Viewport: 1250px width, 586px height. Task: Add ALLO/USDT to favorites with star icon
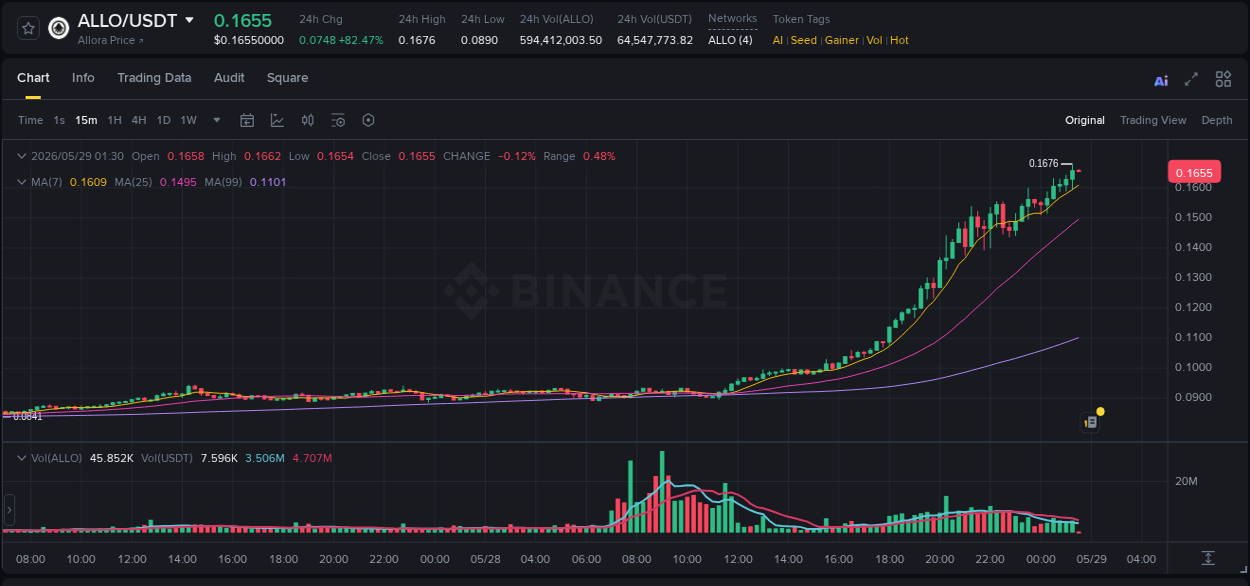click(x=28, y=28)
